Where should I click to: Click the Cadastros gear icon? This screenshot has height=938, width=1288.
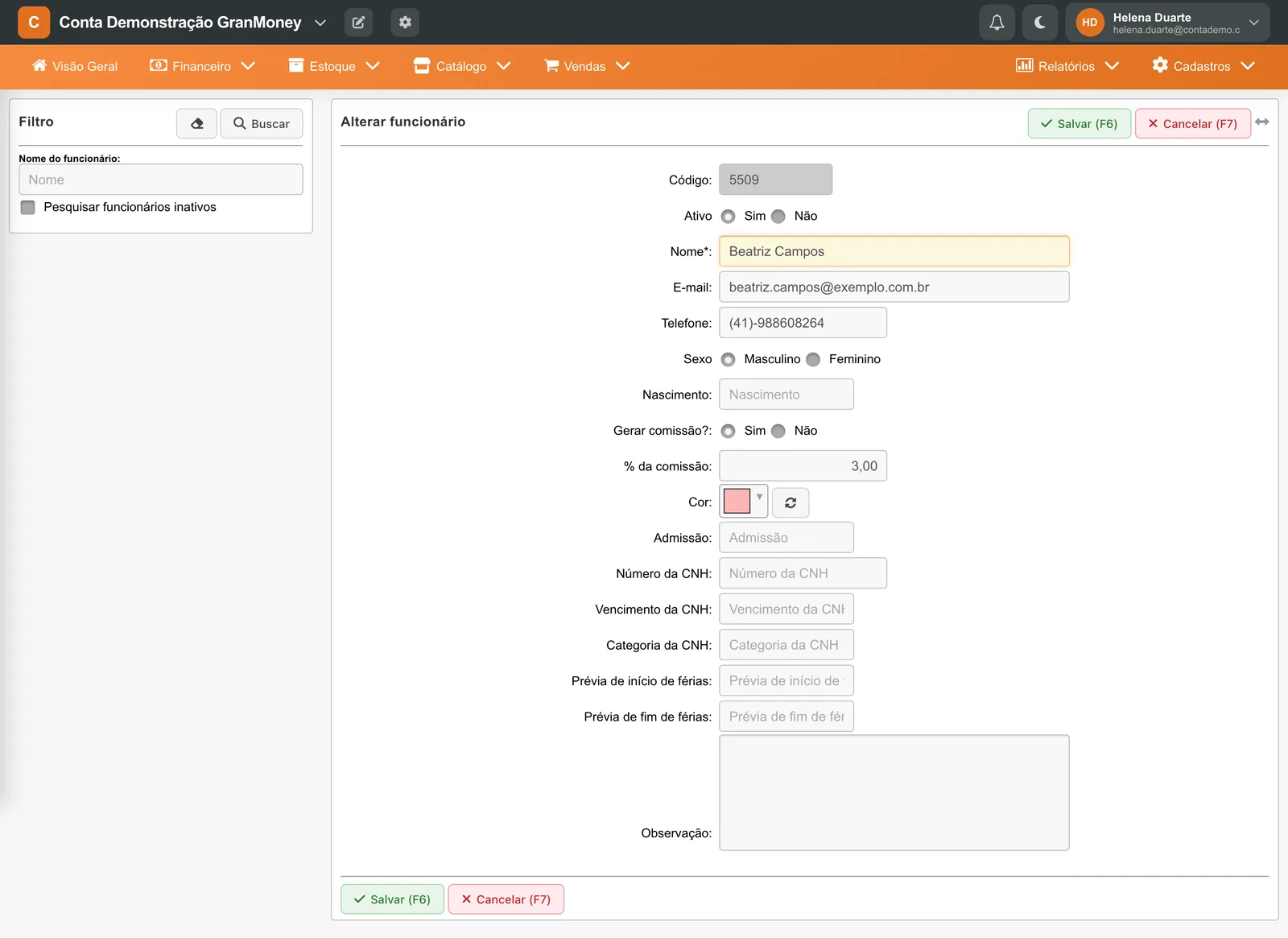[x=1160, y=65]
